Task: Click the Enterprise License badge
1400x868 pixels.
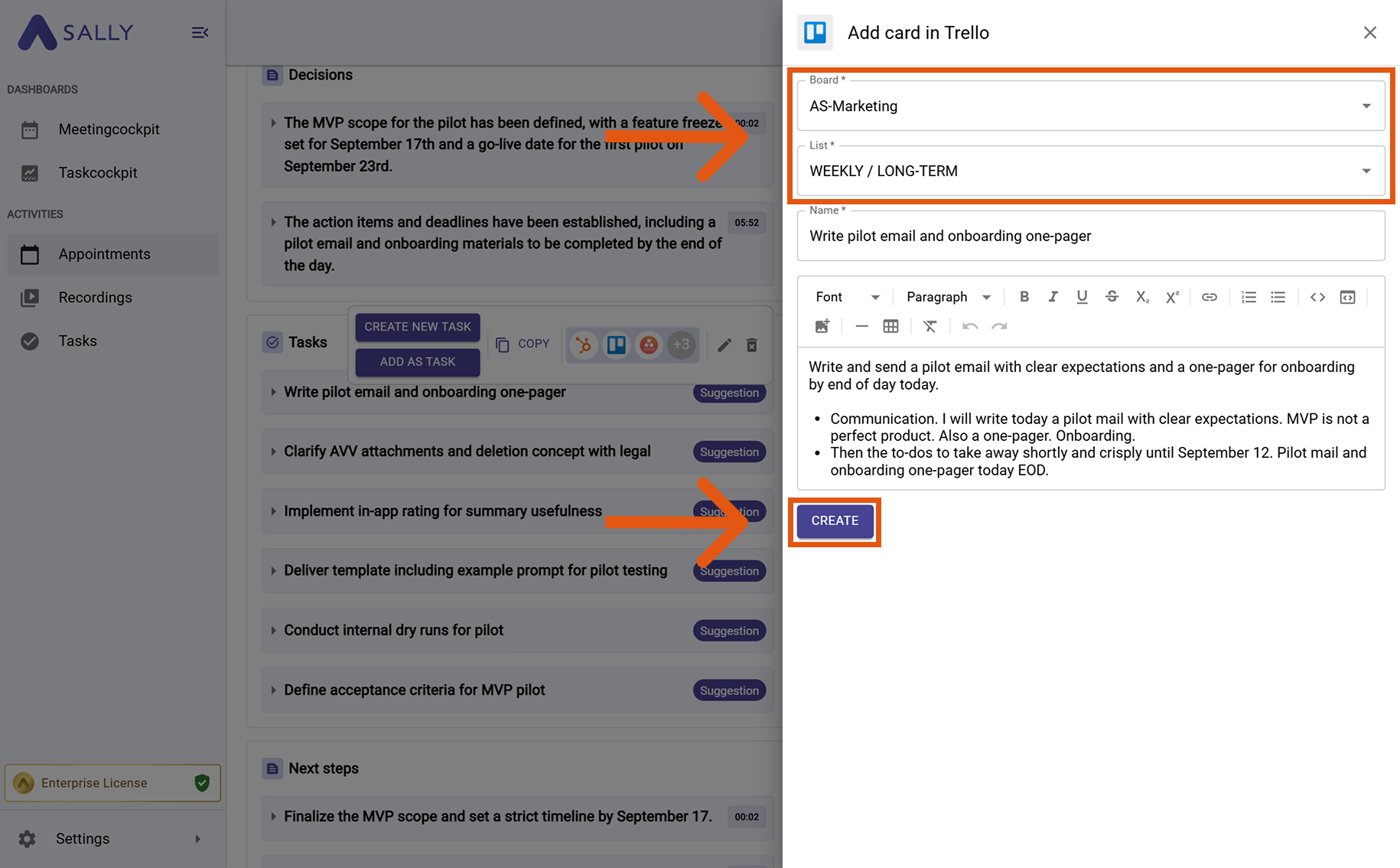Action: point(112,783)
